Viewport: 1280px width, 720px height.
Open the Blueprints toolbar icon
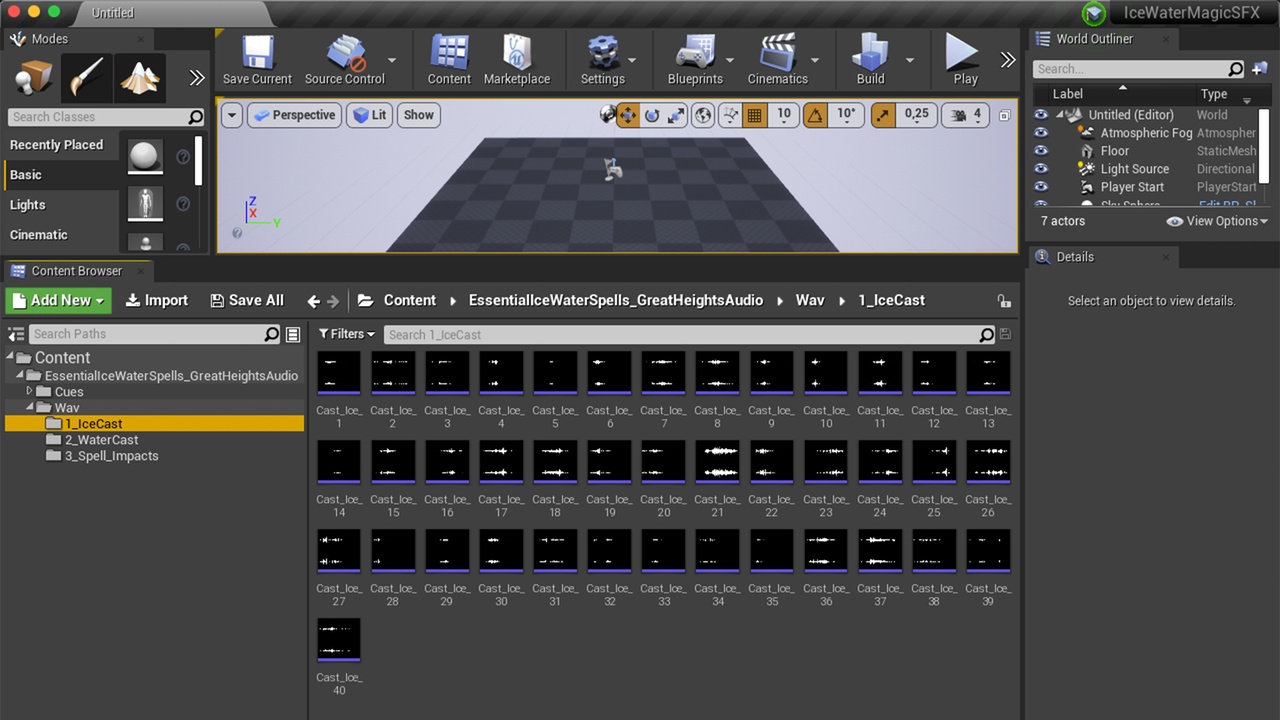pyautogui.click(x=694, y=53)
